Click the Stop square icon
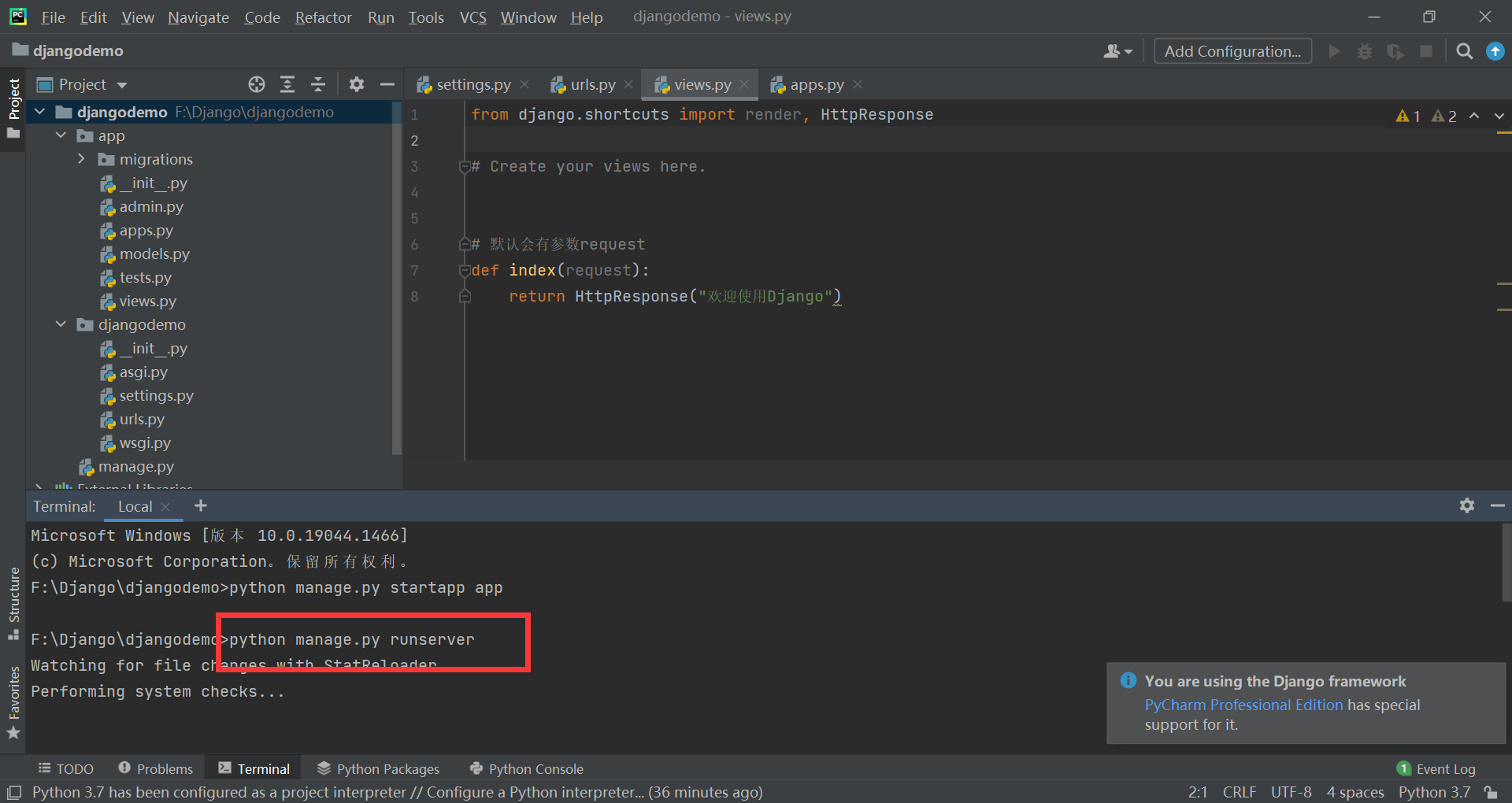 (1426, 51)
